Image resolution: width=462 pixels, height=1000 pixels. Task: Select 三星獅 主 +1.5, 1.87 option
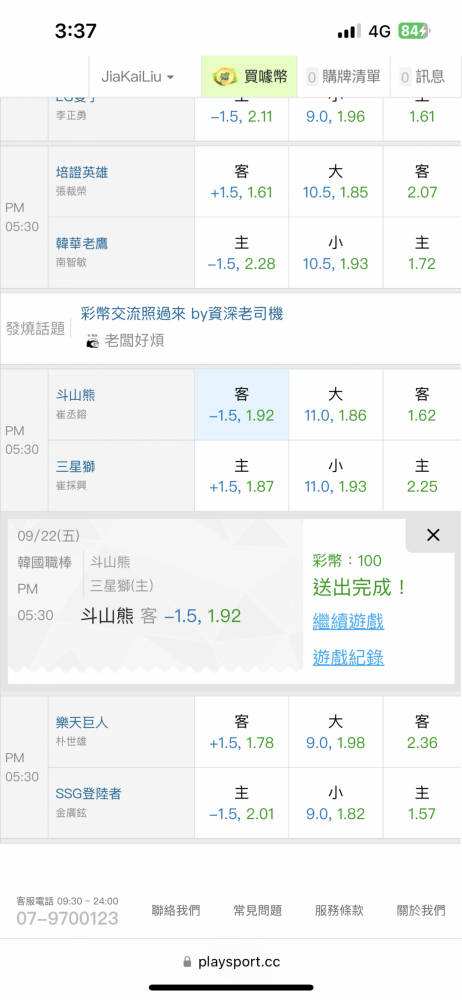tap(242, 476)
